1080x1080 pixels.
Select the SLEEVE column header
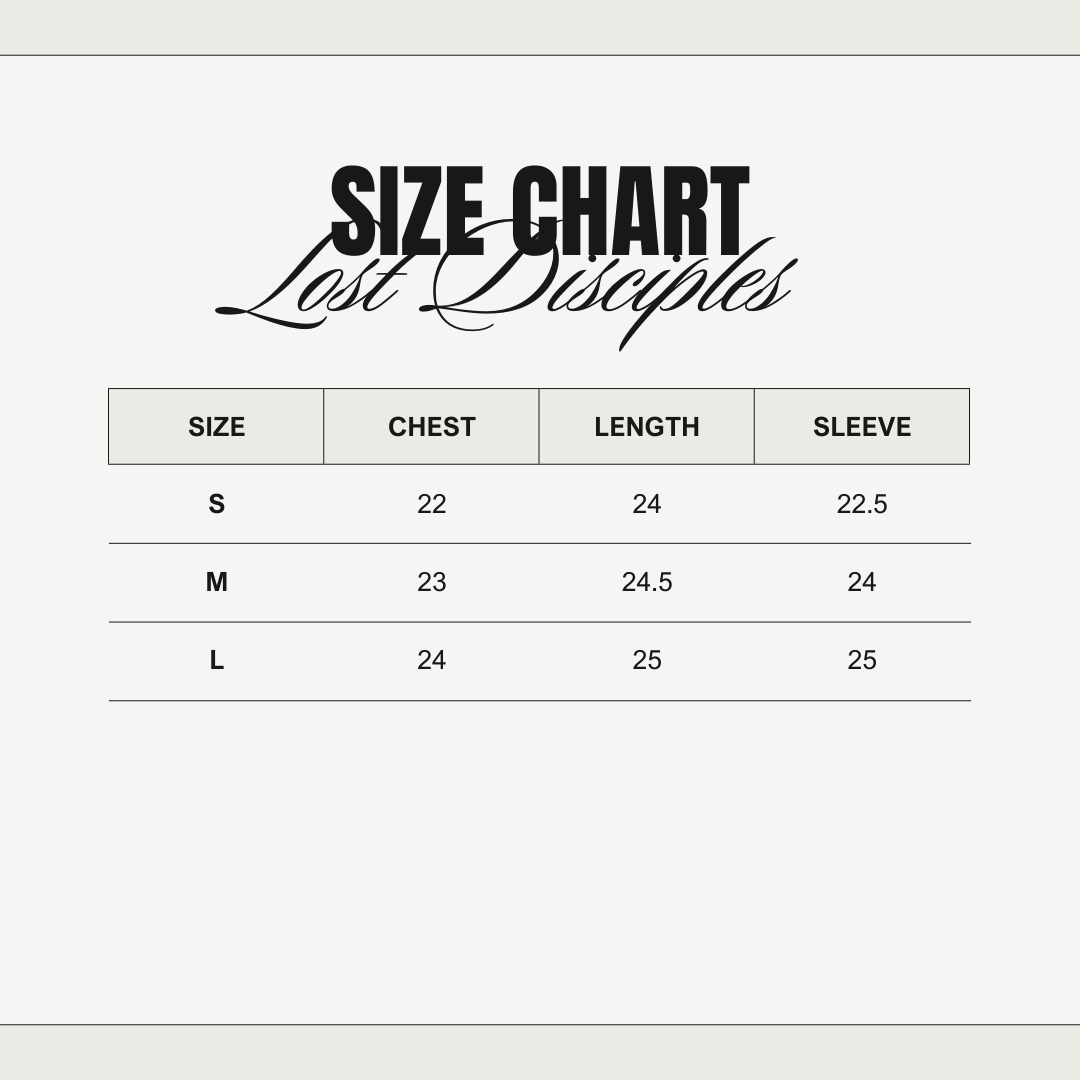click(862, 426)
